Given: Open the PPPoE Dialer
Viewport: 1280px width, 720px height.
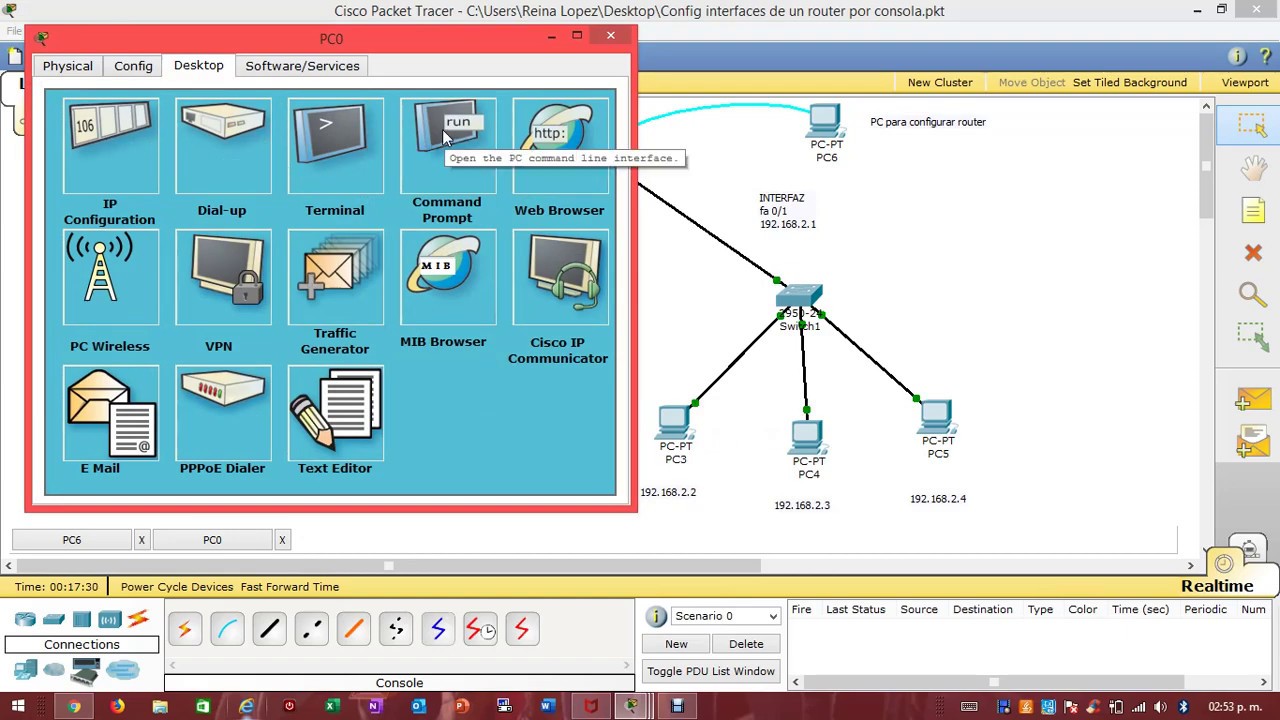Looking at the screenshot, I should coord(222,413).
